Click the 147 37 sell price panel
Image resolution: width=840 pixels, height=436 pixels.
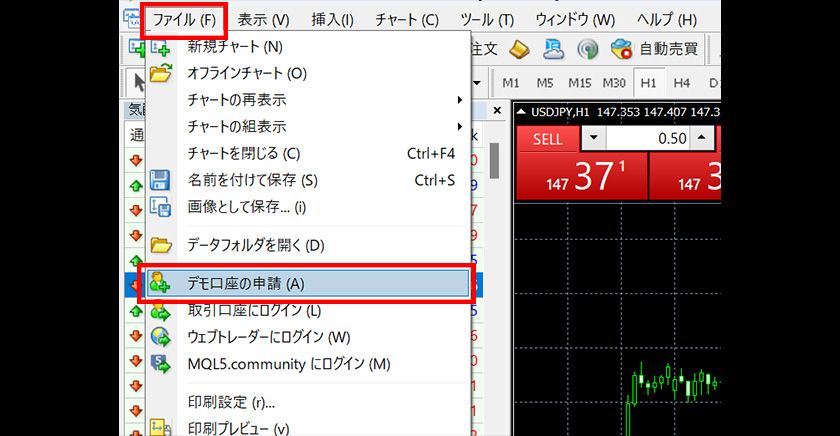coord(581,177)
